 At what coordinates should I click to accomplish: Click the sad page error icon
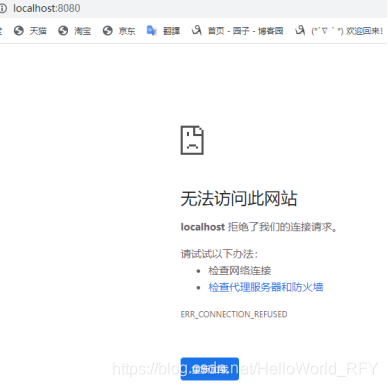[192, 140]
